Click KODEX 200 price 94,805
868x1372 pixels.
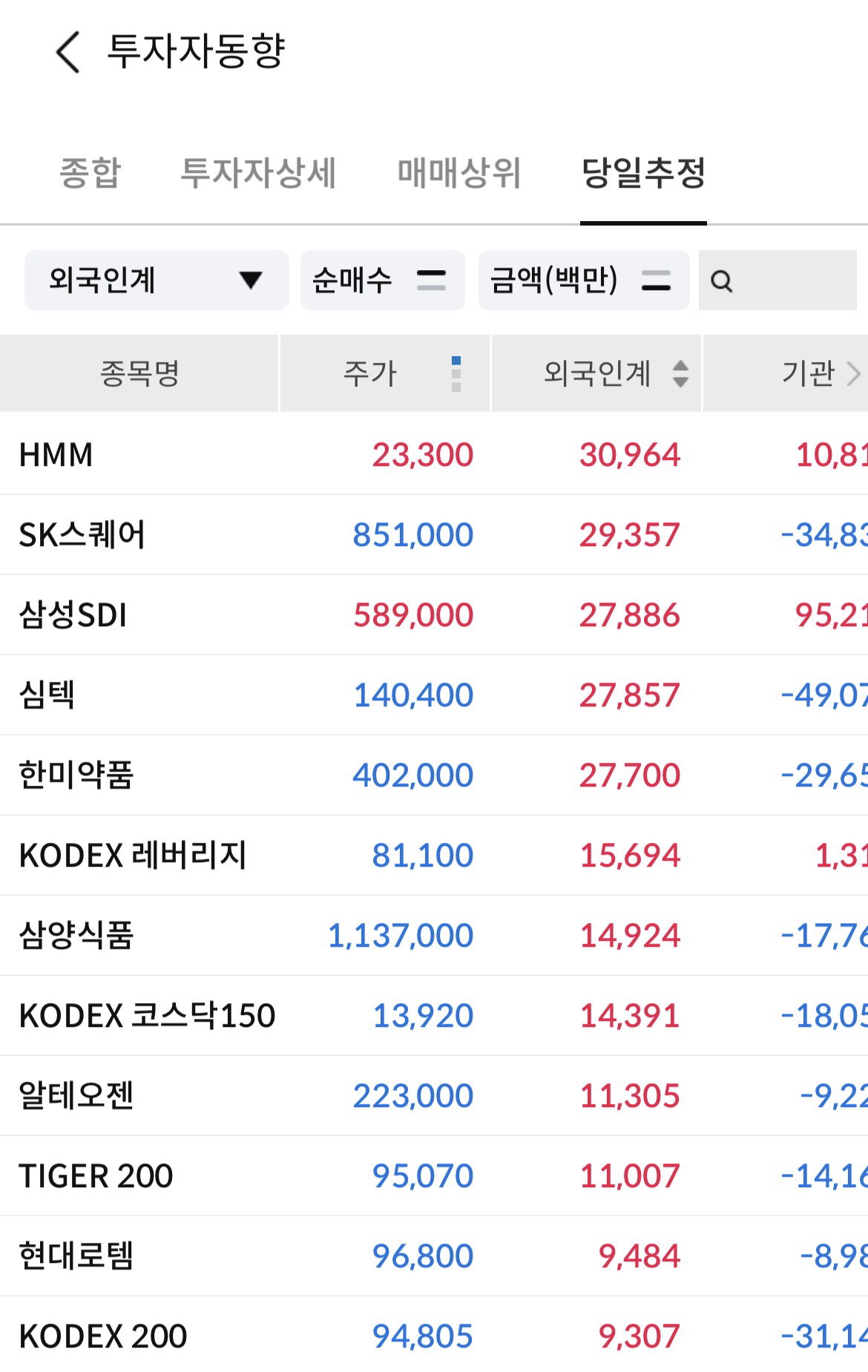coord(423,1336)
